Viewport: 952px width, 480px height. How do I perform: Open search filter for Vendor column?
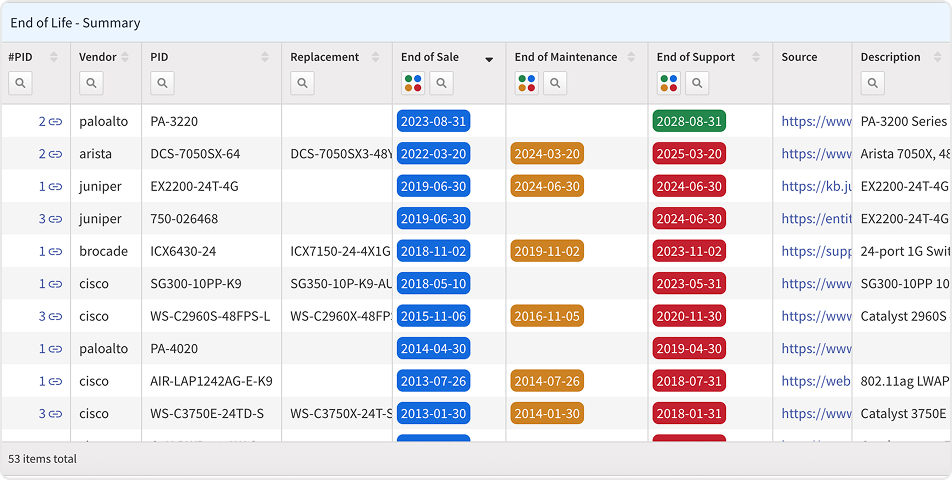[x=91, y=83]
